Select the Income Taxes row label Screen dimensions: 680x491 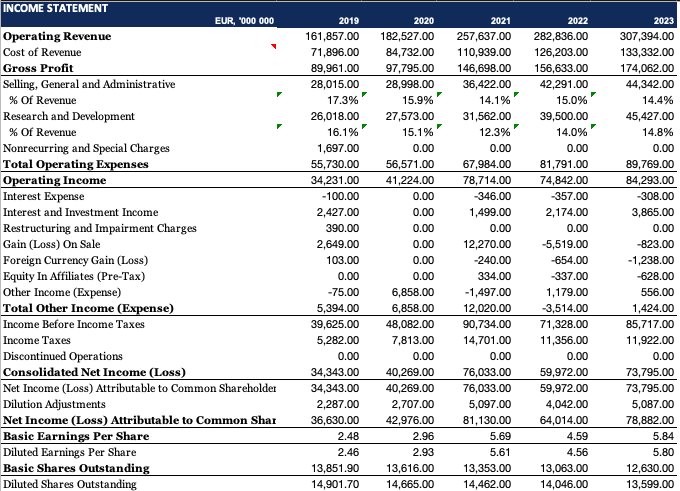(37, 341)
